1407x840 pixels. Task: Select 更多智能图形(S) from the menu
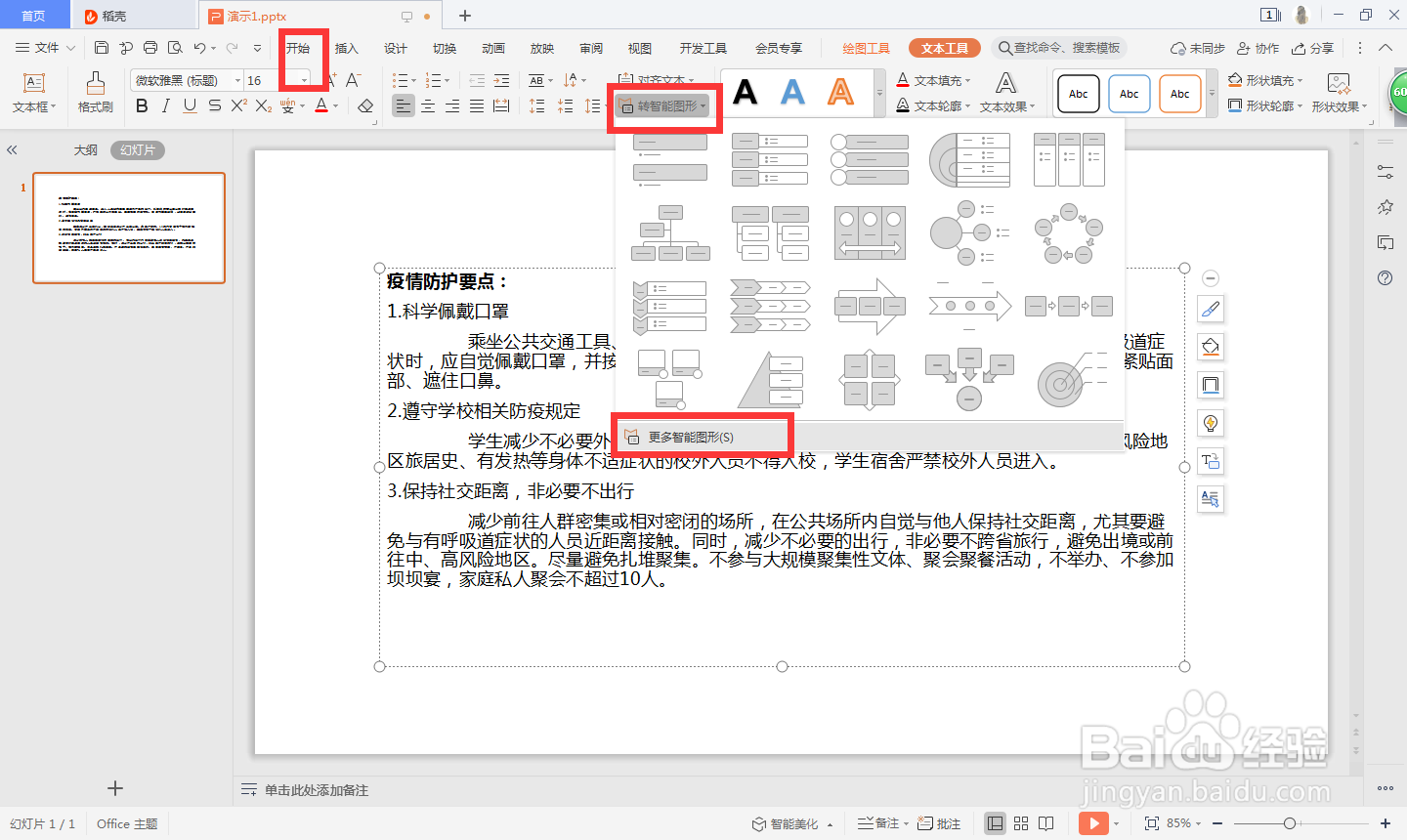click(x=703, y=435)
